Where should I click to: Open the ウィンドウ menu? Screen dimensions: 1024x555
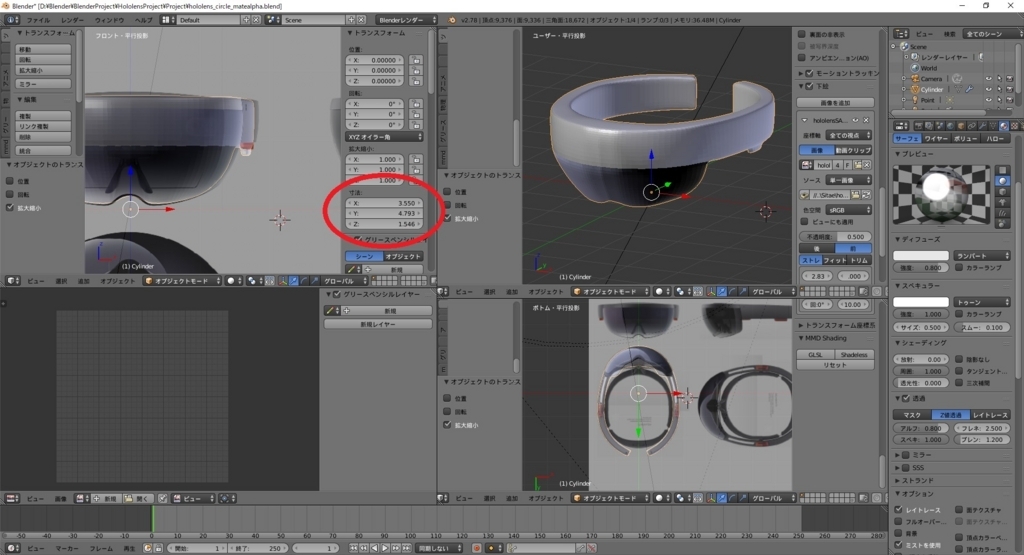pos(109,20)
